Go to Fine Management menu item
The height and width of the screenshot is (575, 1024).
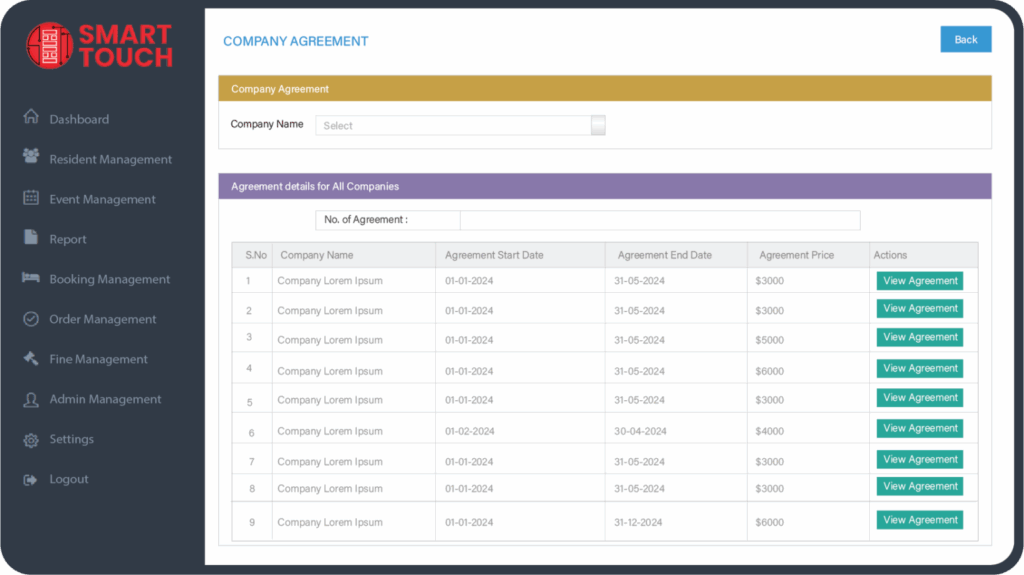tap(98, 359)
